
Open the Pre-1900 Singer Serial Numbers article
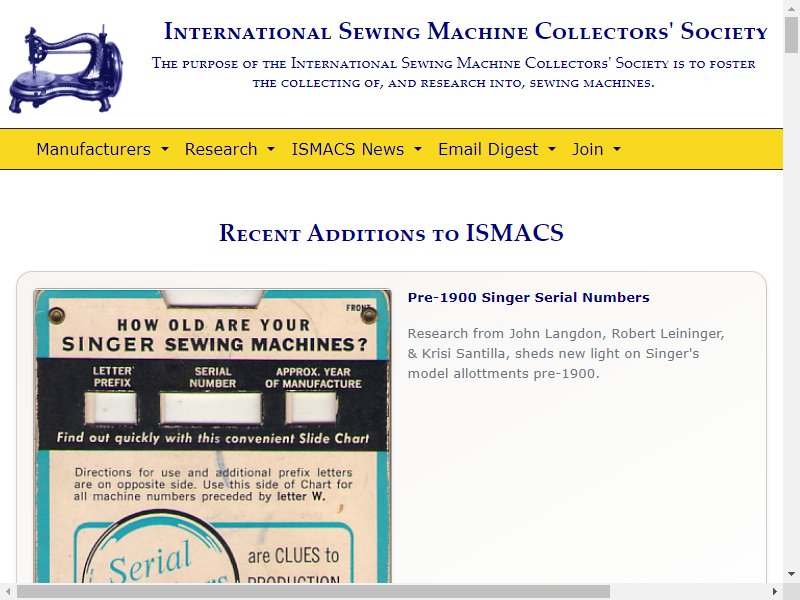528,297
